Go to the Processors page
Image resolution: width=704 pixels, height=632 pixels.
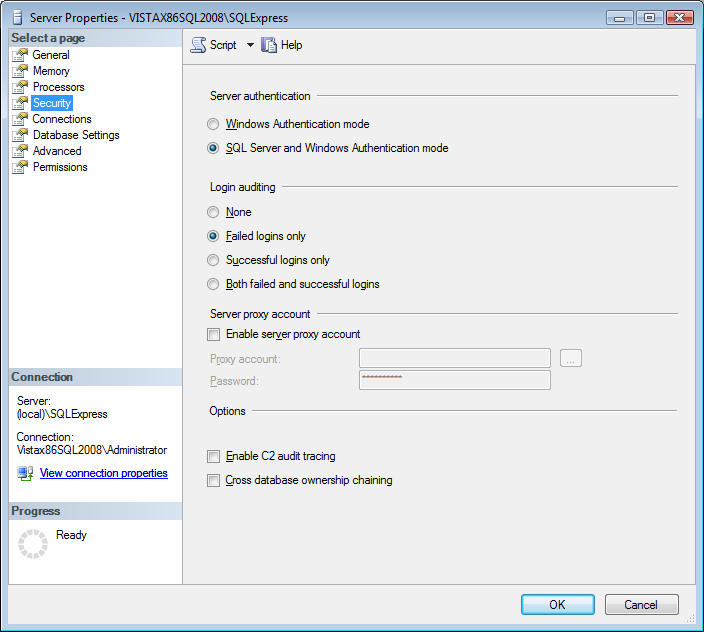click(58, 87)
